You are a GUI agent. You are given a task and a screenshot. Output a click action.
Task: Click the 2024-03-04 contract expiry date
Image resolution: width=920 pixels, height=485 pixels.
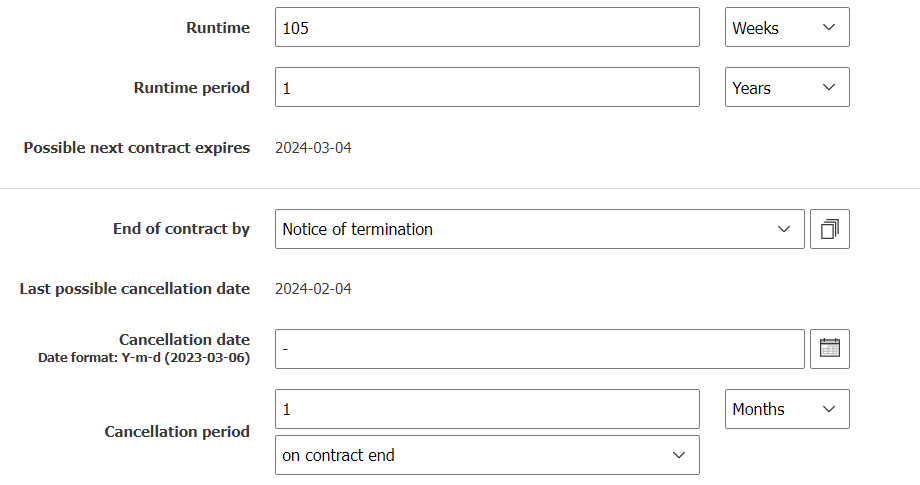pos(313,148)
